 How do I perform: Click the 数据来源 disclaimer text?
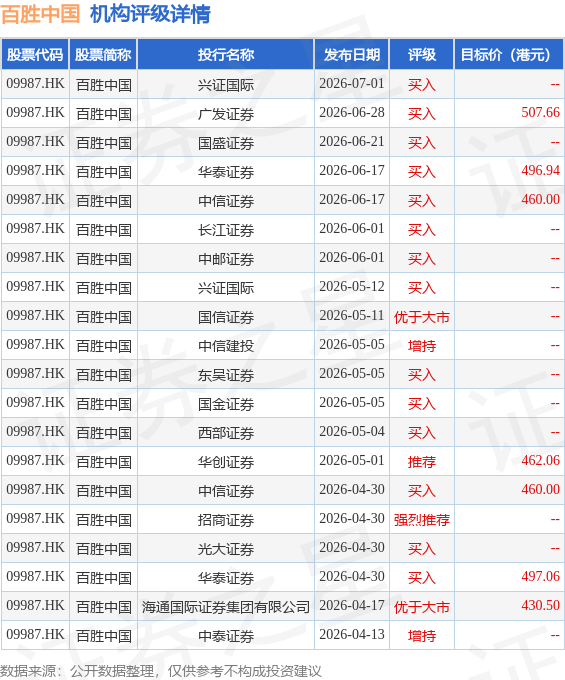coord(160,671)
